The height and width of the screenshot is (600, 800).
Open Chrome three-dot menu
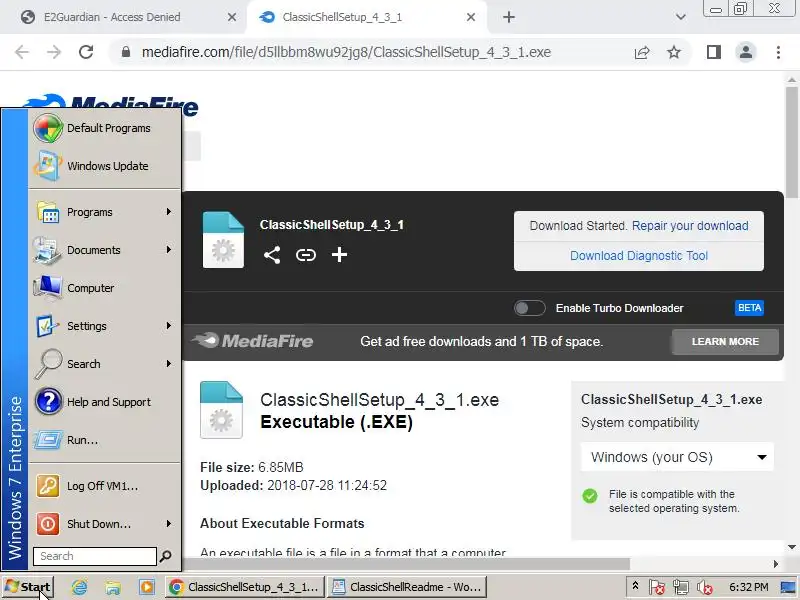[778, 52]
